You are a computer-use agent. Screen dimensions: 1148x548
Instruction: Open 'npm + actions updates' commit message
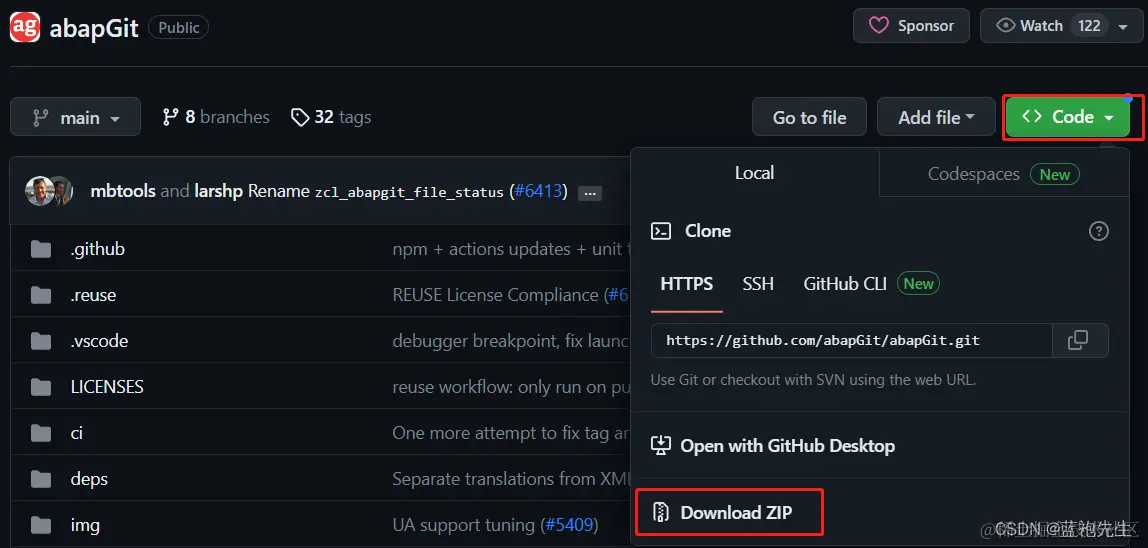pos(510,249)
